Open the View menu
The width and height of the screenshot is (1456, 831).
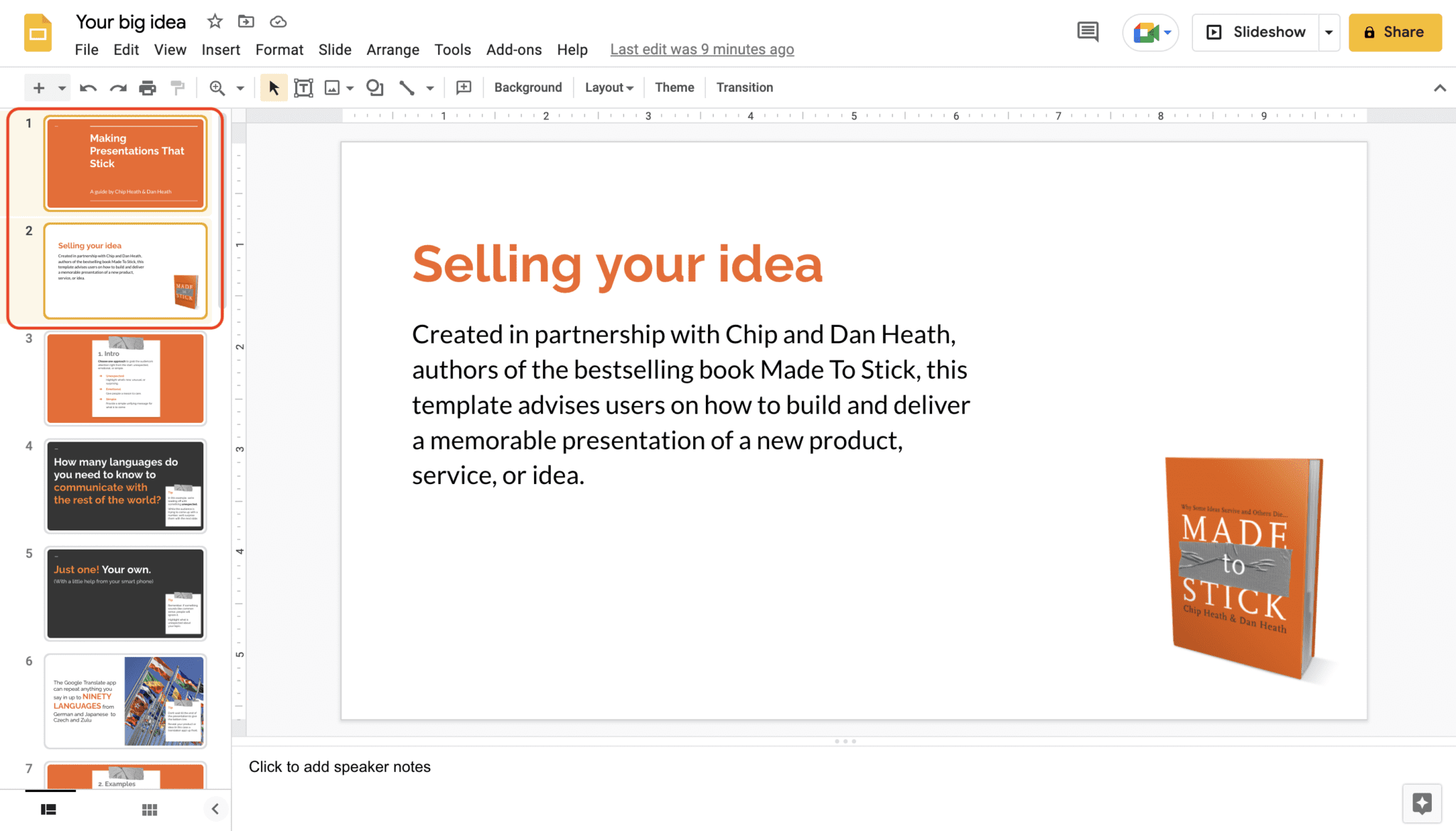click(171, 50)
